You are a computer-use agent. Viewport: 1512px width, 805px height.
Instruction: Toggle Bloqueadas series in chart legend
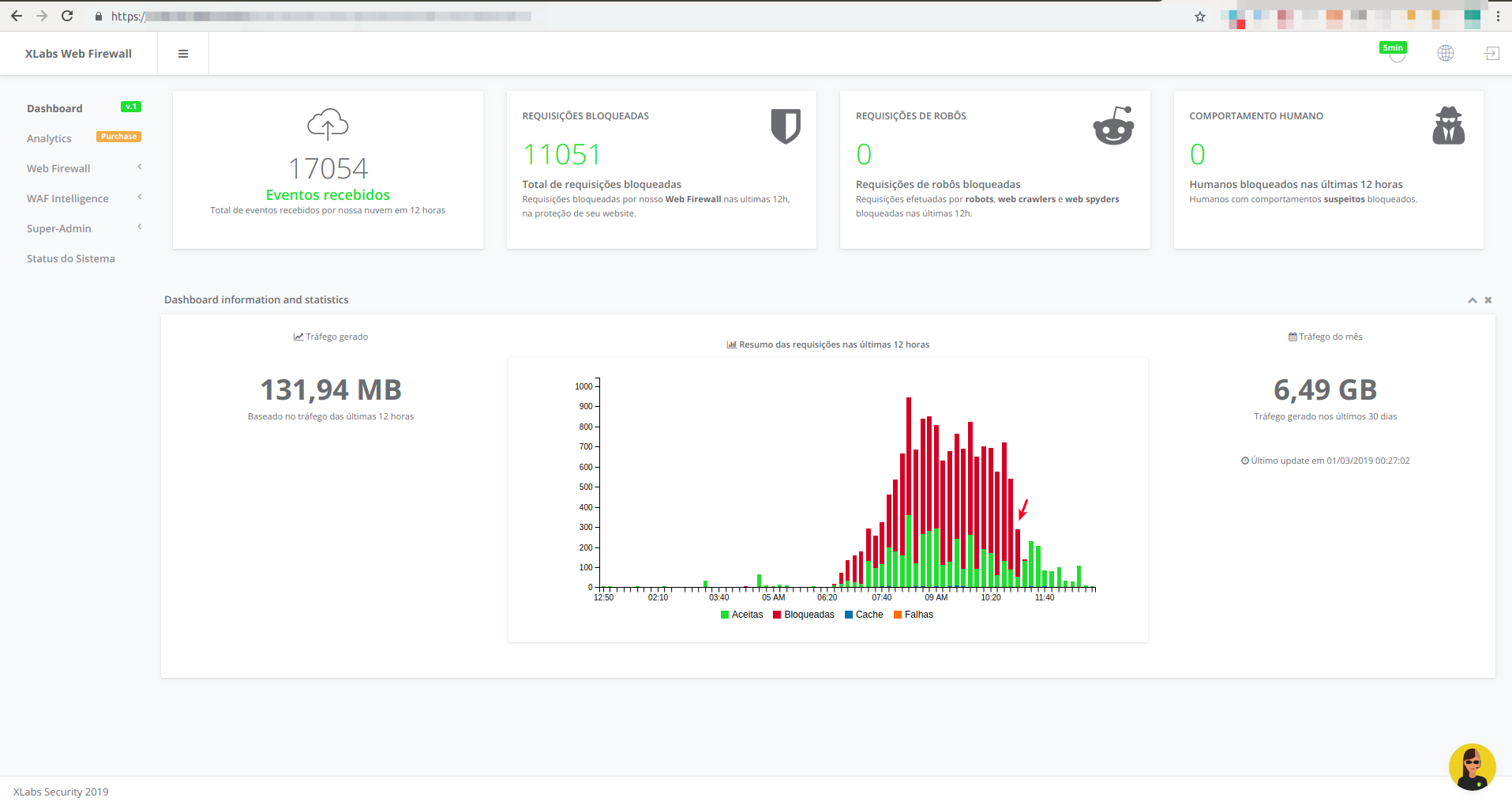coord(804,615)
